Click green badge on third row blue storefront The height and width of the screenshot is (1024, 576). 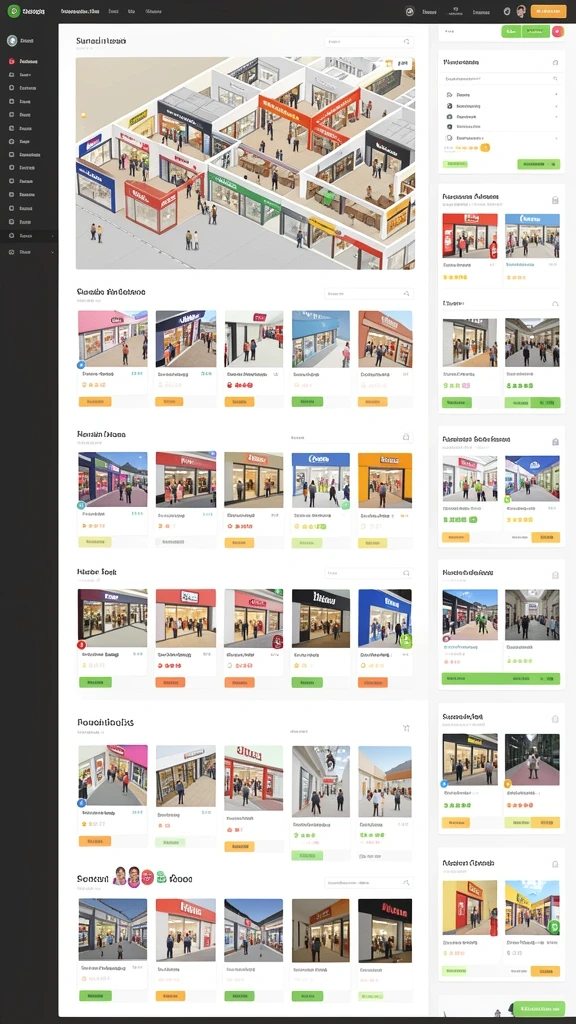tap(407, 640)
